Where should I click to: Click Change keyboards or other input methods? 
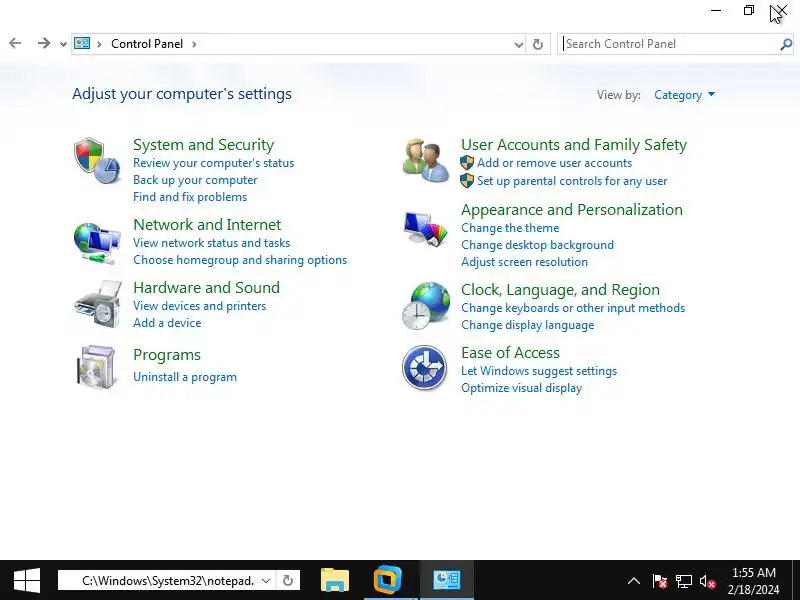click(x=573, y=308)
